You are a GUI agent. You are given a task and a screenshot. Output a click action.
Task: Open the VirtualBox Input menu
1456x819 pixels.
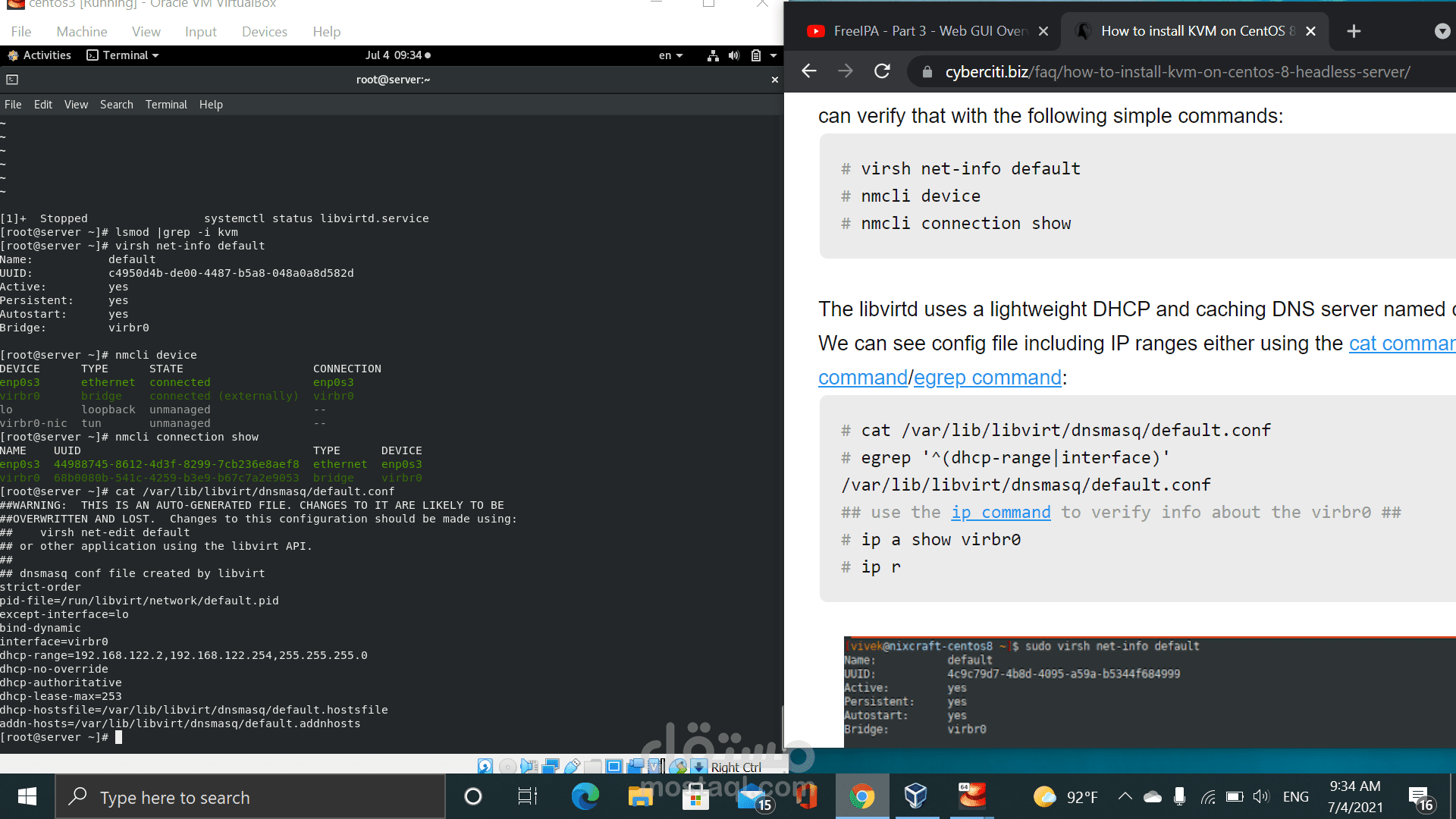pyautogui.click(x=201, y=32)
